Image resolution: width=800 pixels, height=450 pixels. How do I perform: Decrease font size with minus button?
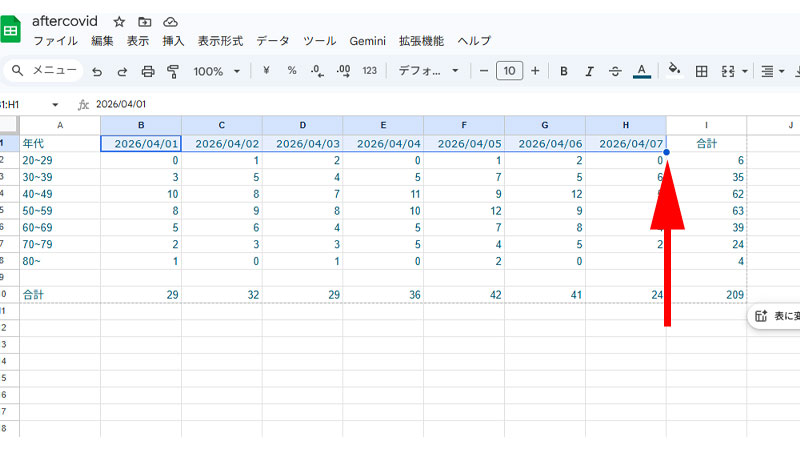tap(484, 71)
